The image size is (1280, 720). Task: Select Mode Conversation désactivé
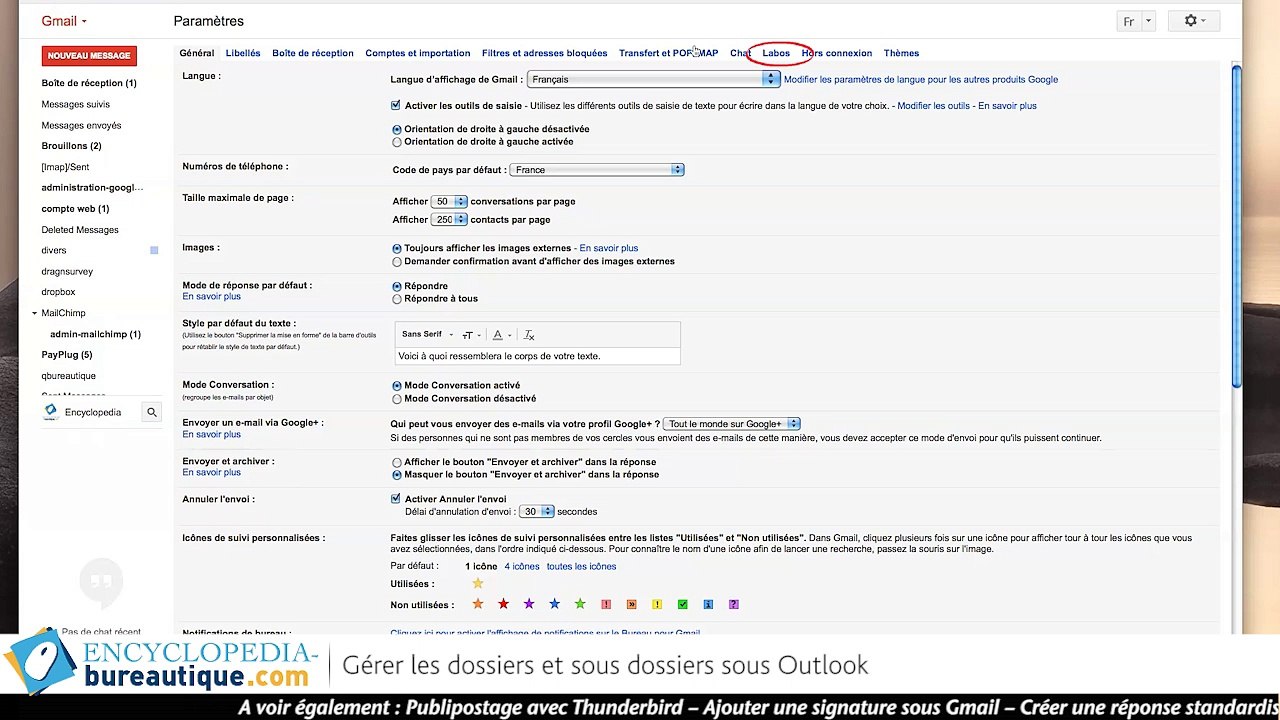(x=397, y=399)
